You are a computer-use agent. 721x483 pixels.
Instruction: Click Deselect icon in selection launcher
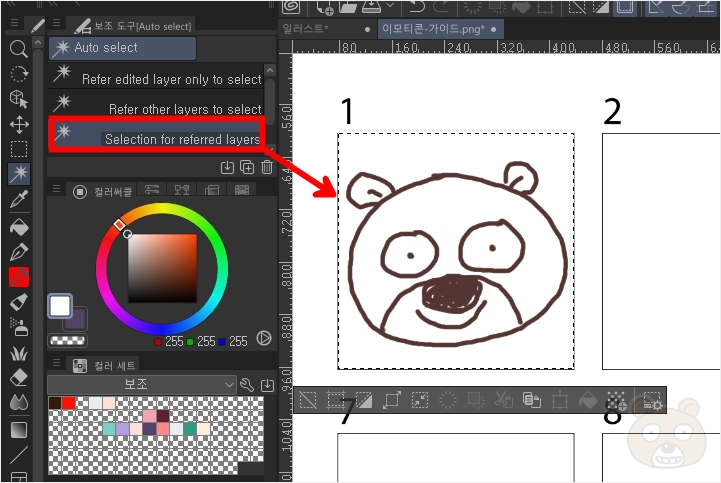pyautogui.click(x=308, y=400)
